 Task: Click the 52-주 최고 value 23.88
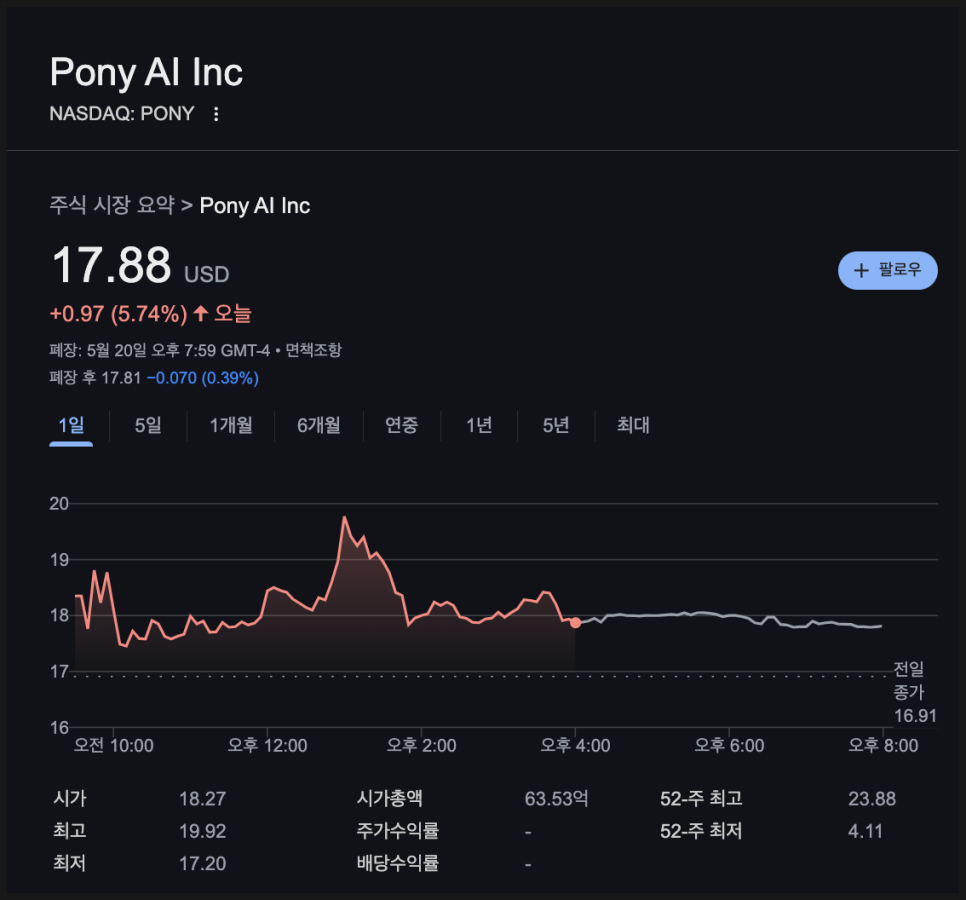pos(872,799)
